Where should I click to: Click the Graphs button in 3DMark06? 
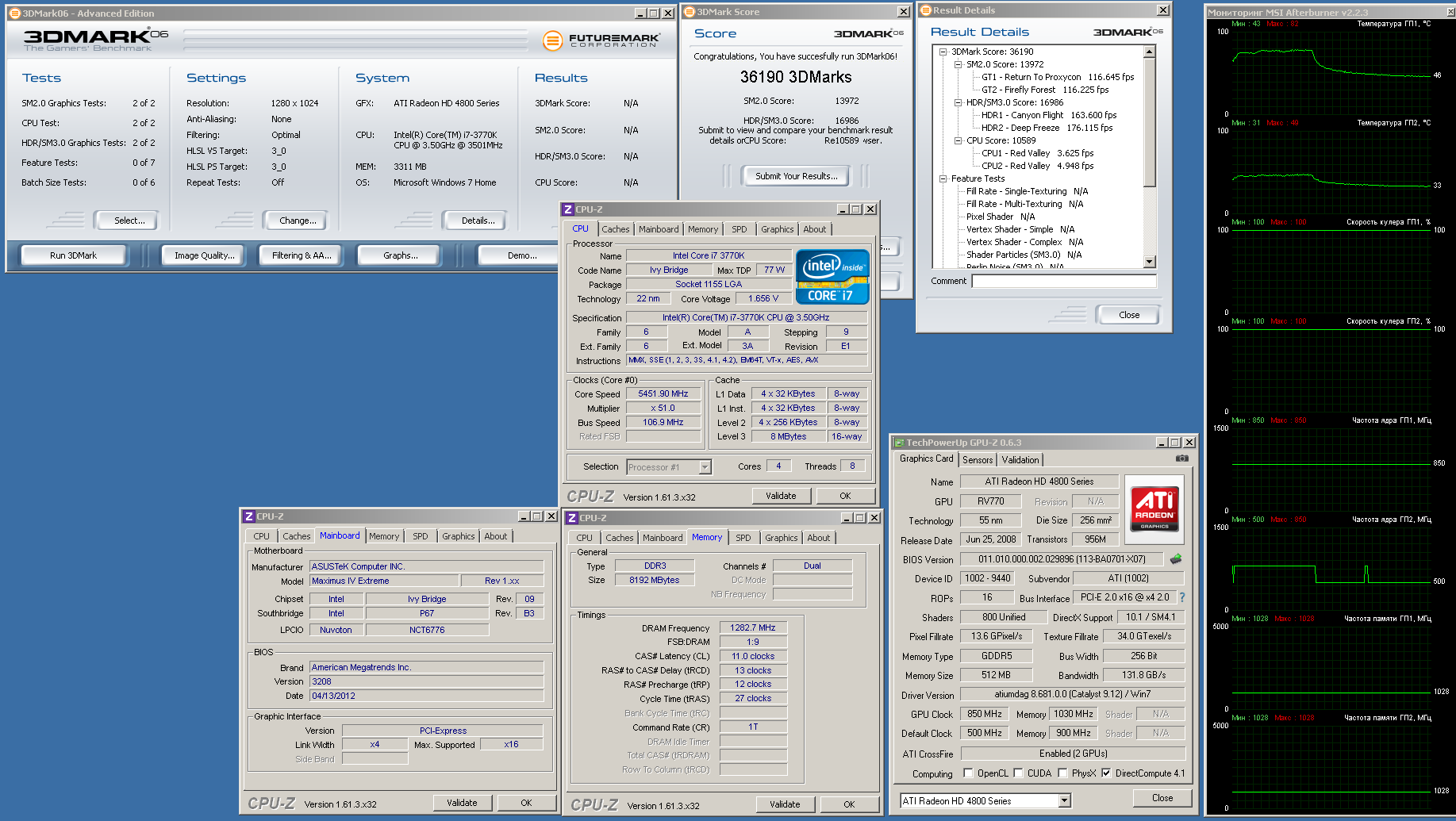400,255
